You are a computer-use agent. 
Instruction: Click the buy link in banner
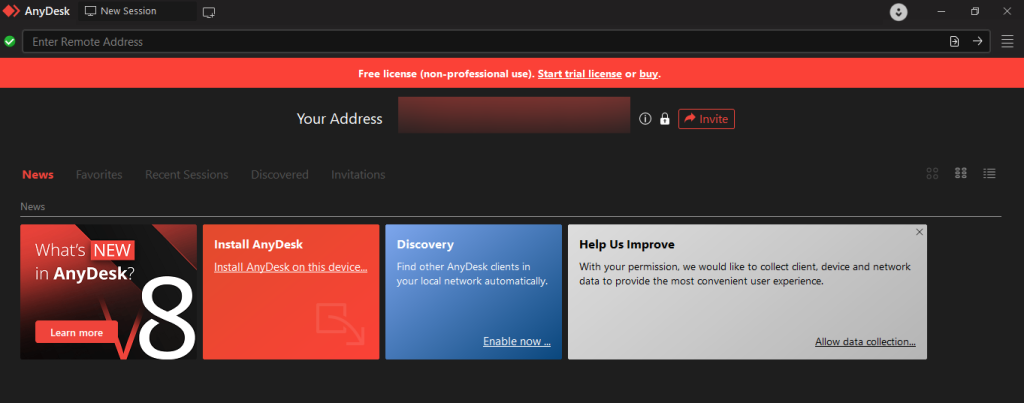coord(648,74)
